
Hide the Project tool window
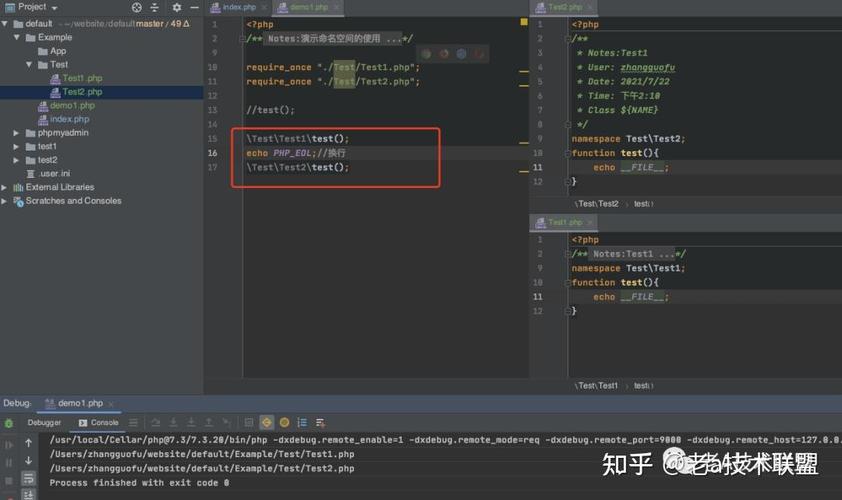tap(194, 8)
